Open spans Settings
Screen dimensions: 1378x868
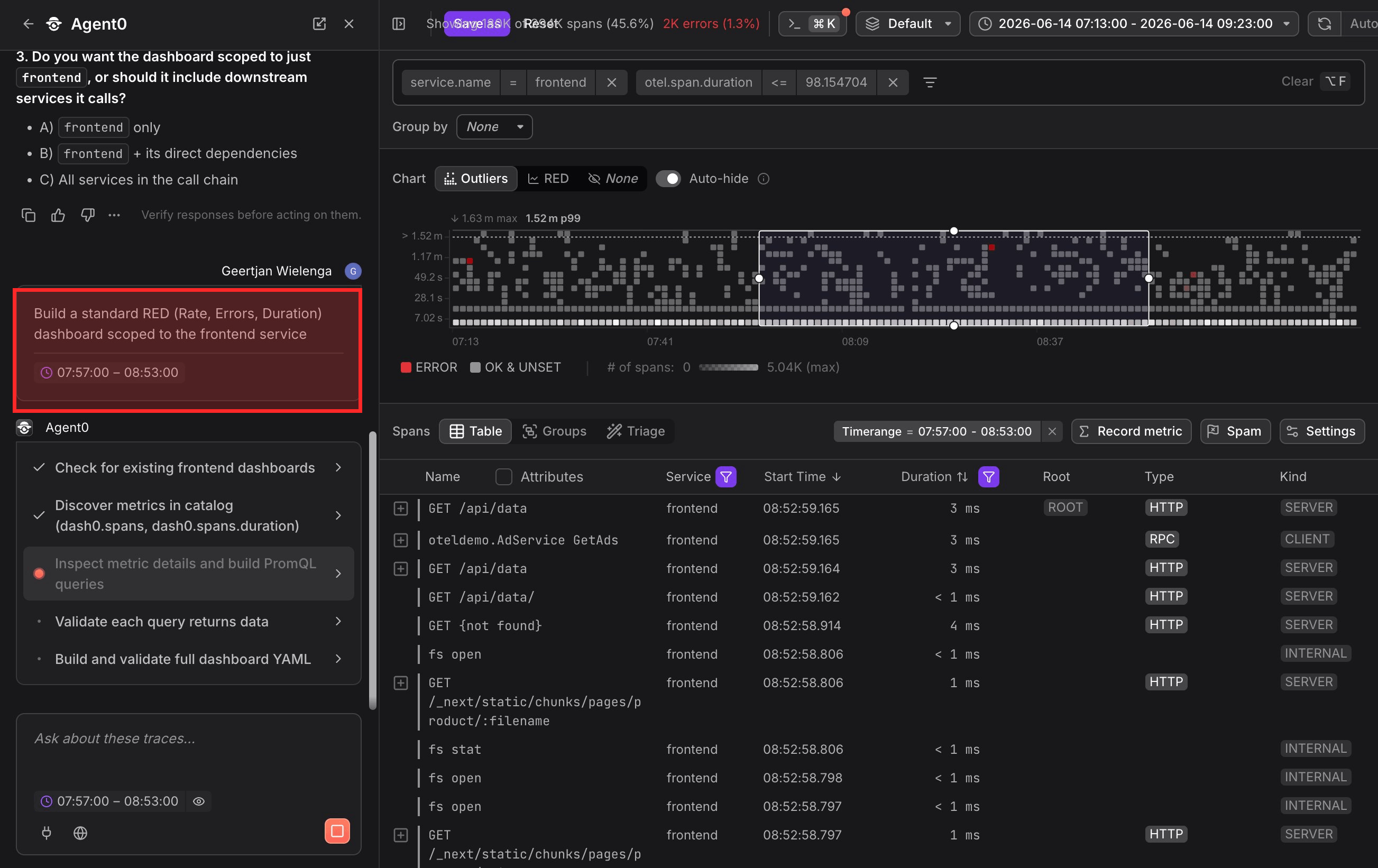1321,431
